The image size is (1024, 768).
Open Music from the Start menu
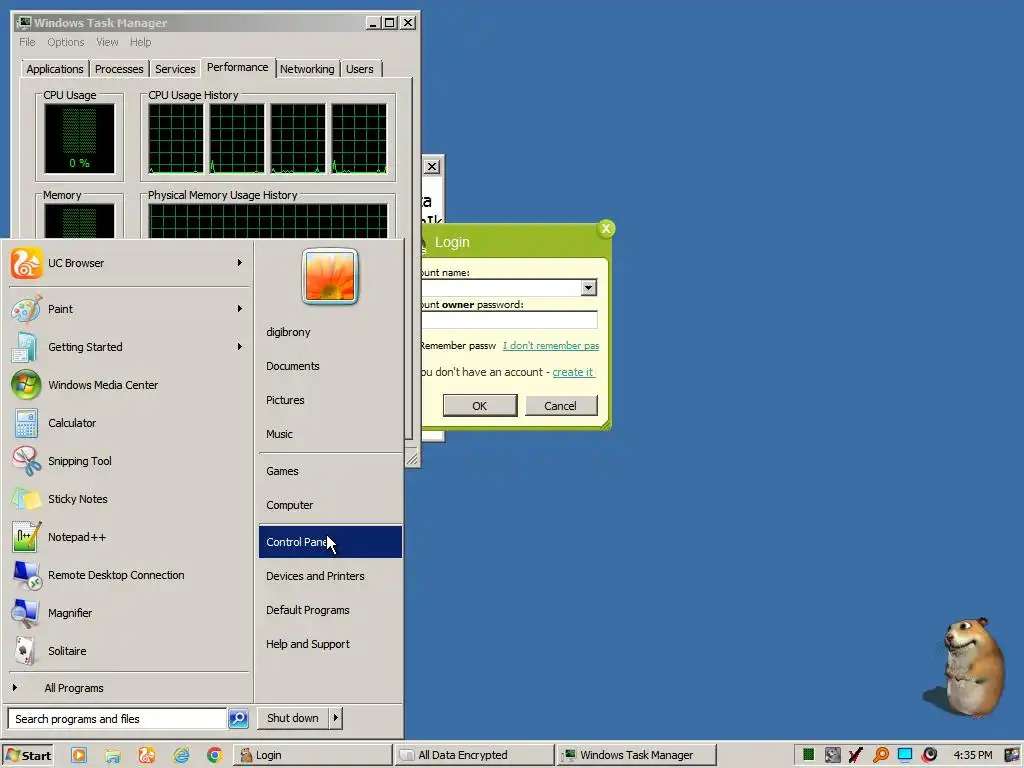tap(330, 434)
